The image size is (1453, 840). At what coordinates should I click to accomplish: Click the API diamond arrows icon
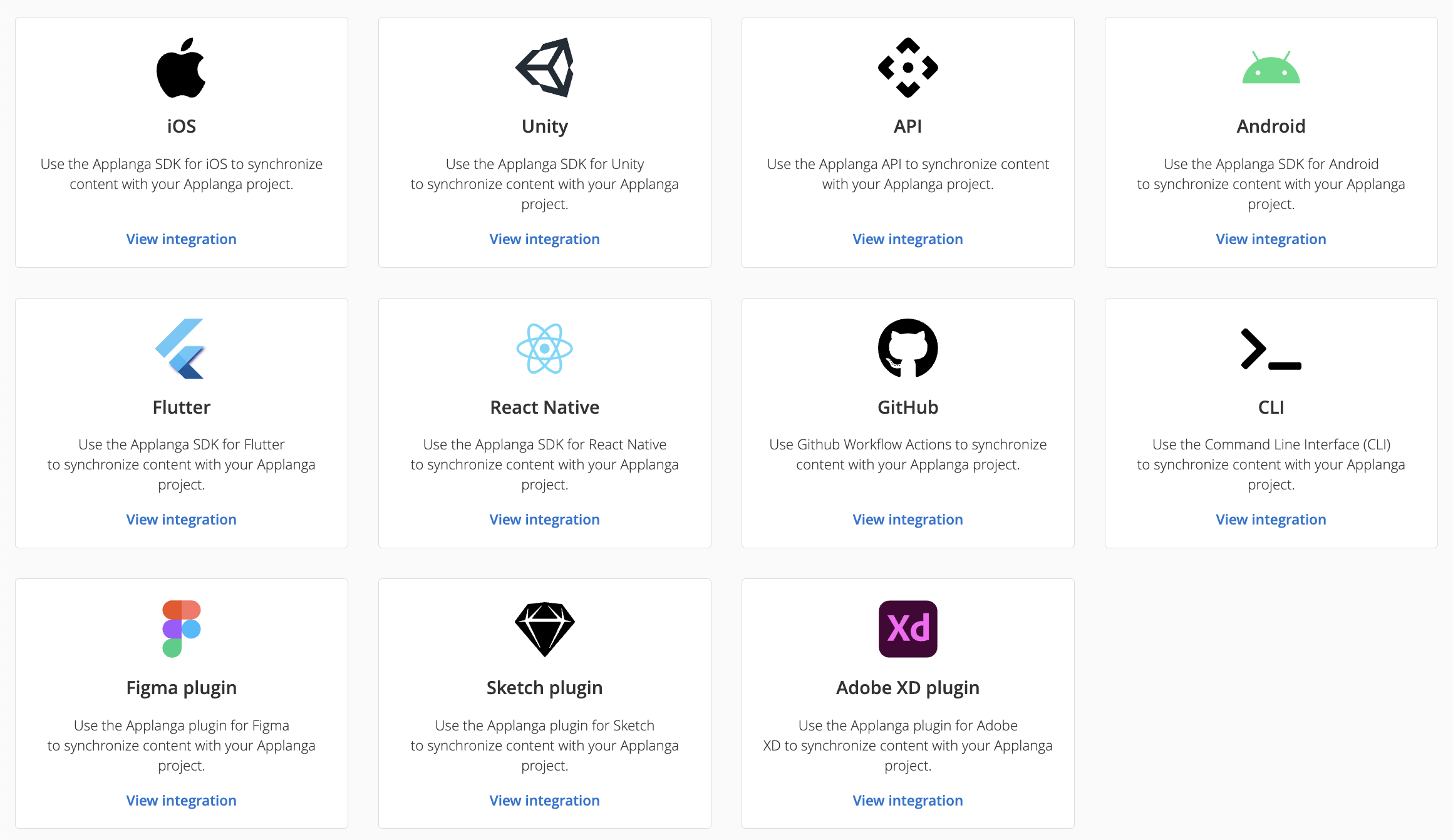tap(907, 68)
